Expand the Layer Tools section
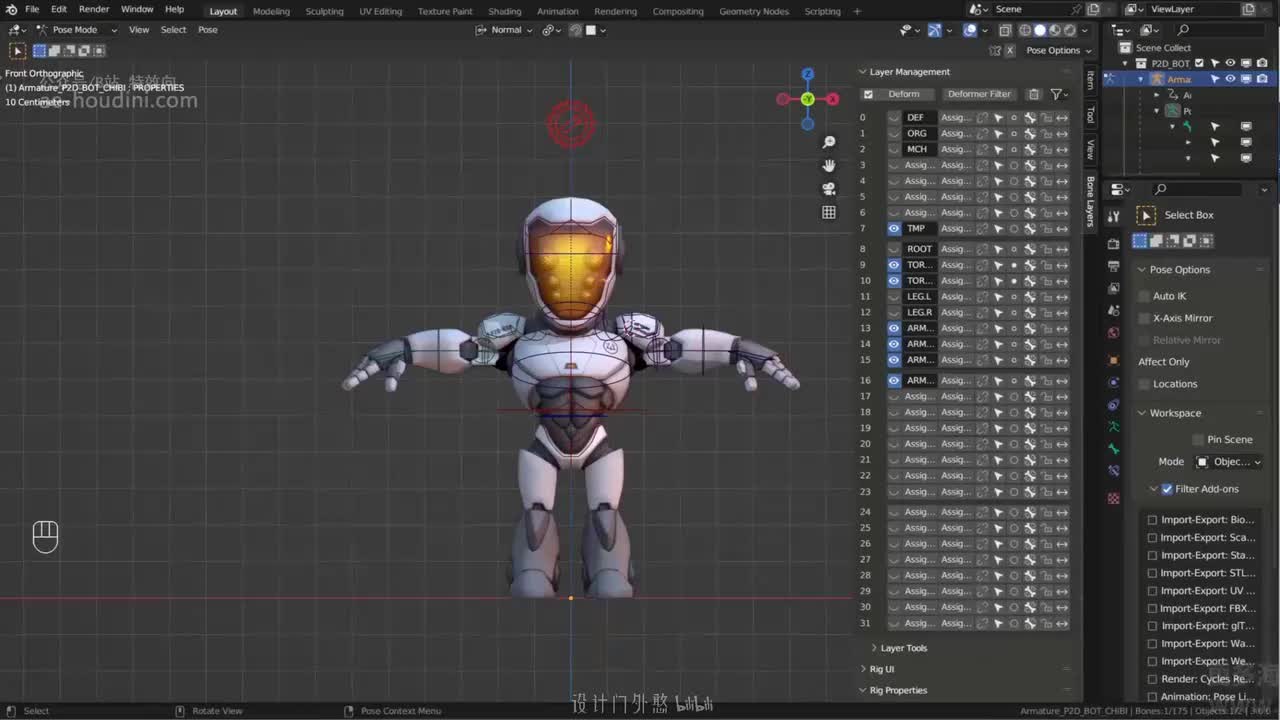The width and height of the screenshot is (1280, 720). pyautogui.click(x=903, y=648)
